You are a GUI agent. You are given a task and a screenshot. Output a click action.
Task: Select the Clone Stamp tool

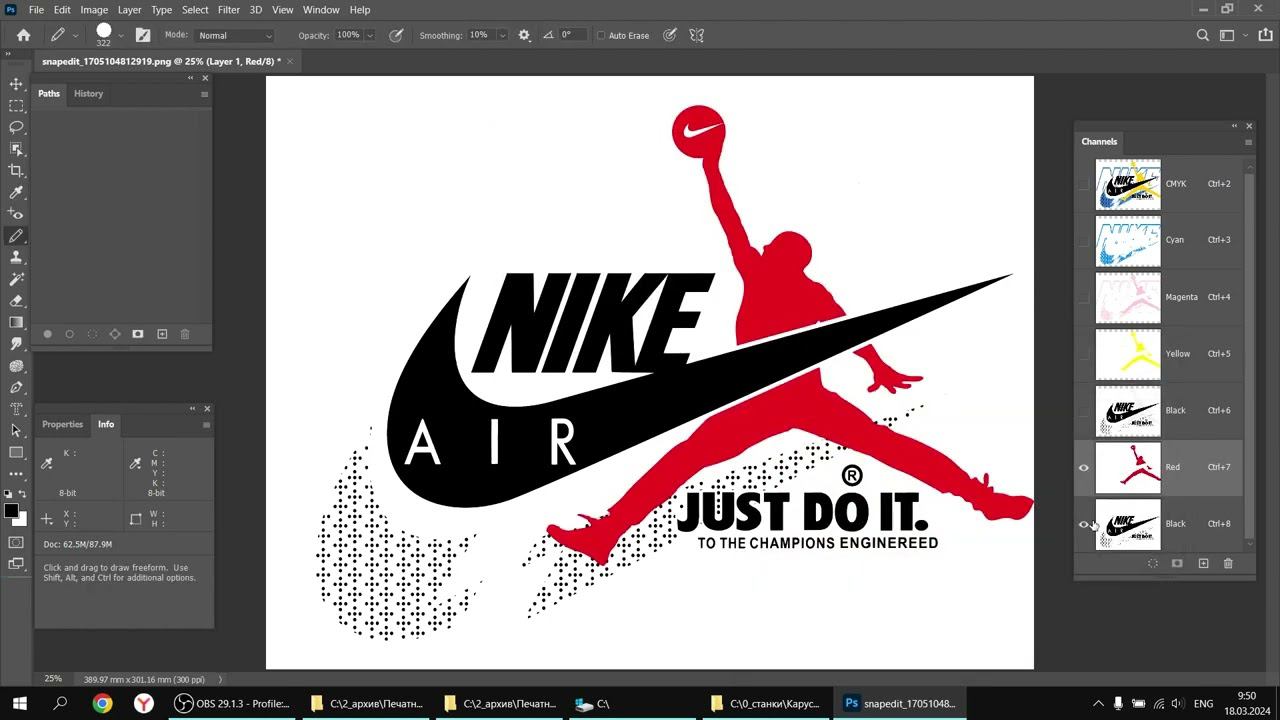point(16,258)
